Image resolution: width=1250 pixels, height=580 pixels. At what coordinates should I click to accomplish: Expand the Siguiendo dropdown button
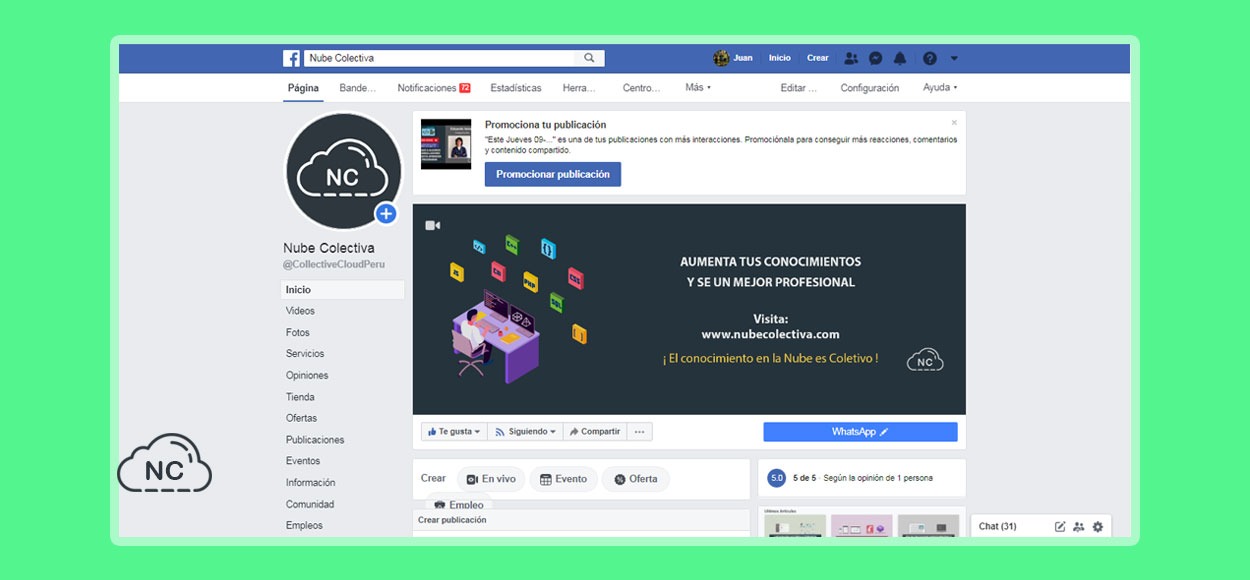pyautogui.click(x=525, y=432)
